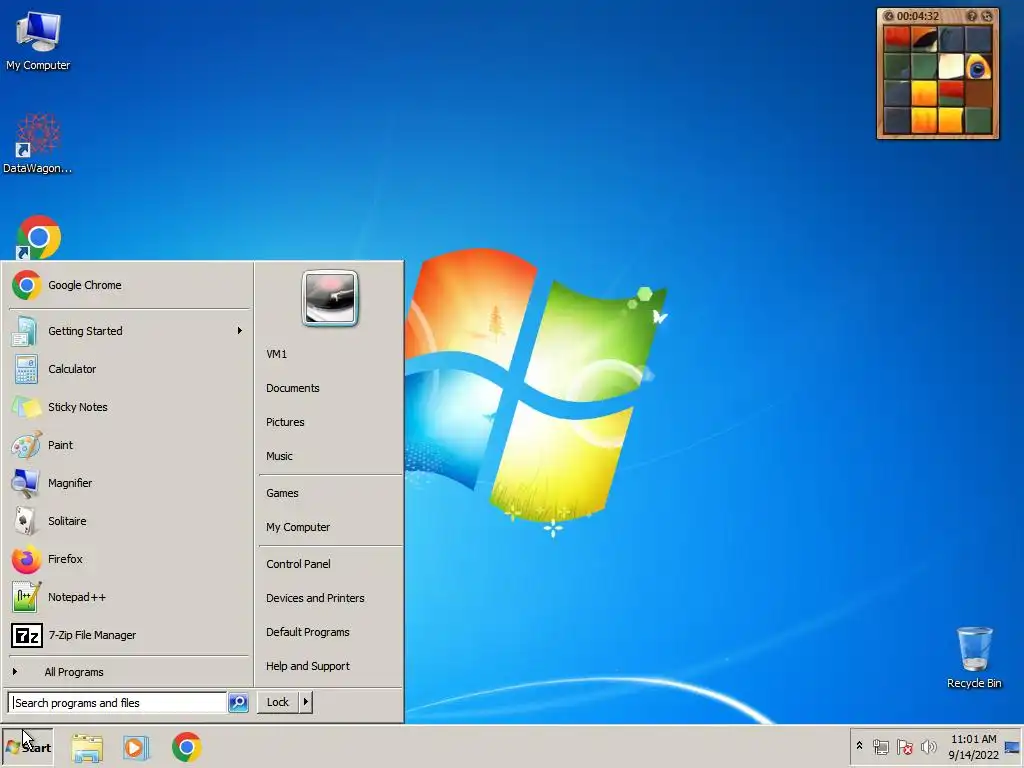Start the Solitaire game
This screenshot has height=768, width=1024.
[129, 521]
